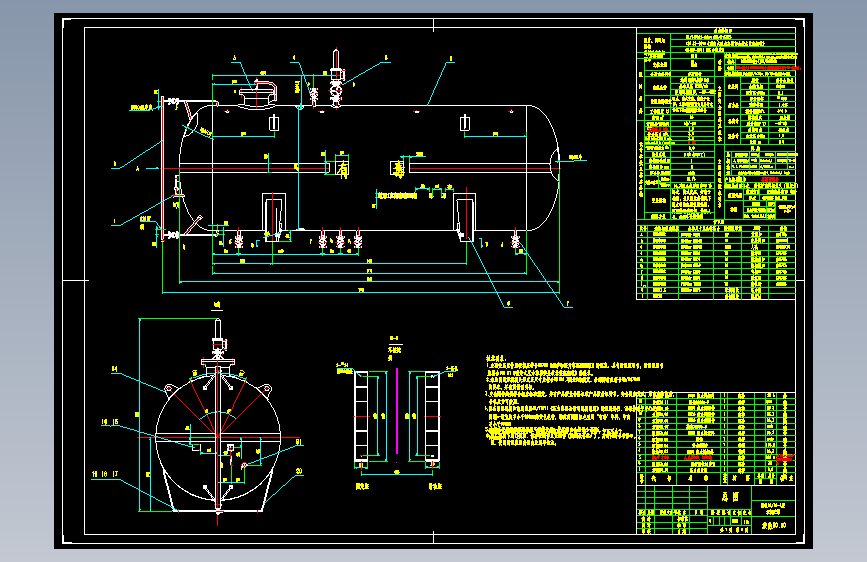Select the right elliptical head of the tank

click(544, 168)
